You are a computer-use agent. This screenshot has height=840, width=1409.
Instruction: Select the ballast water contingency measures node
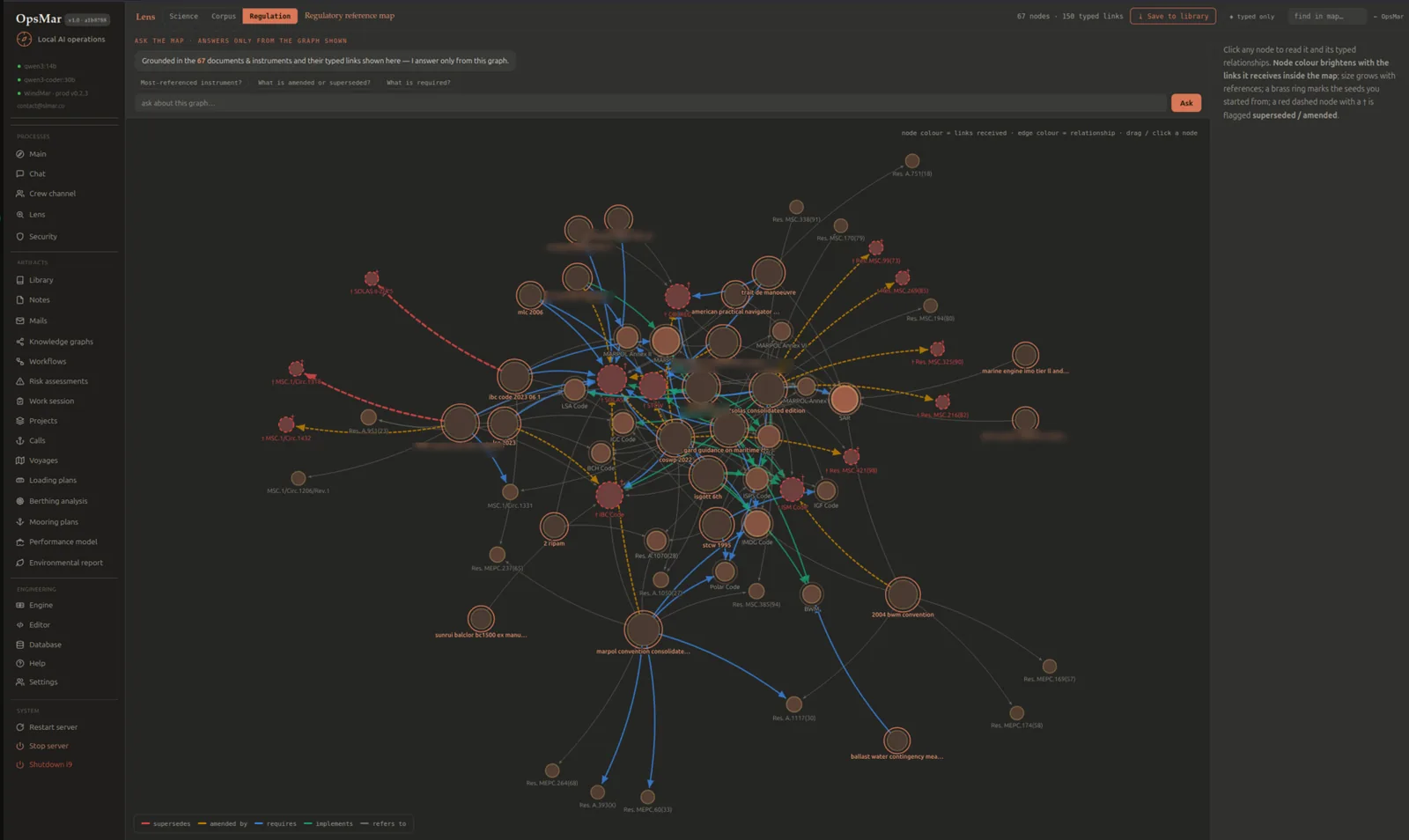point(896,740)
